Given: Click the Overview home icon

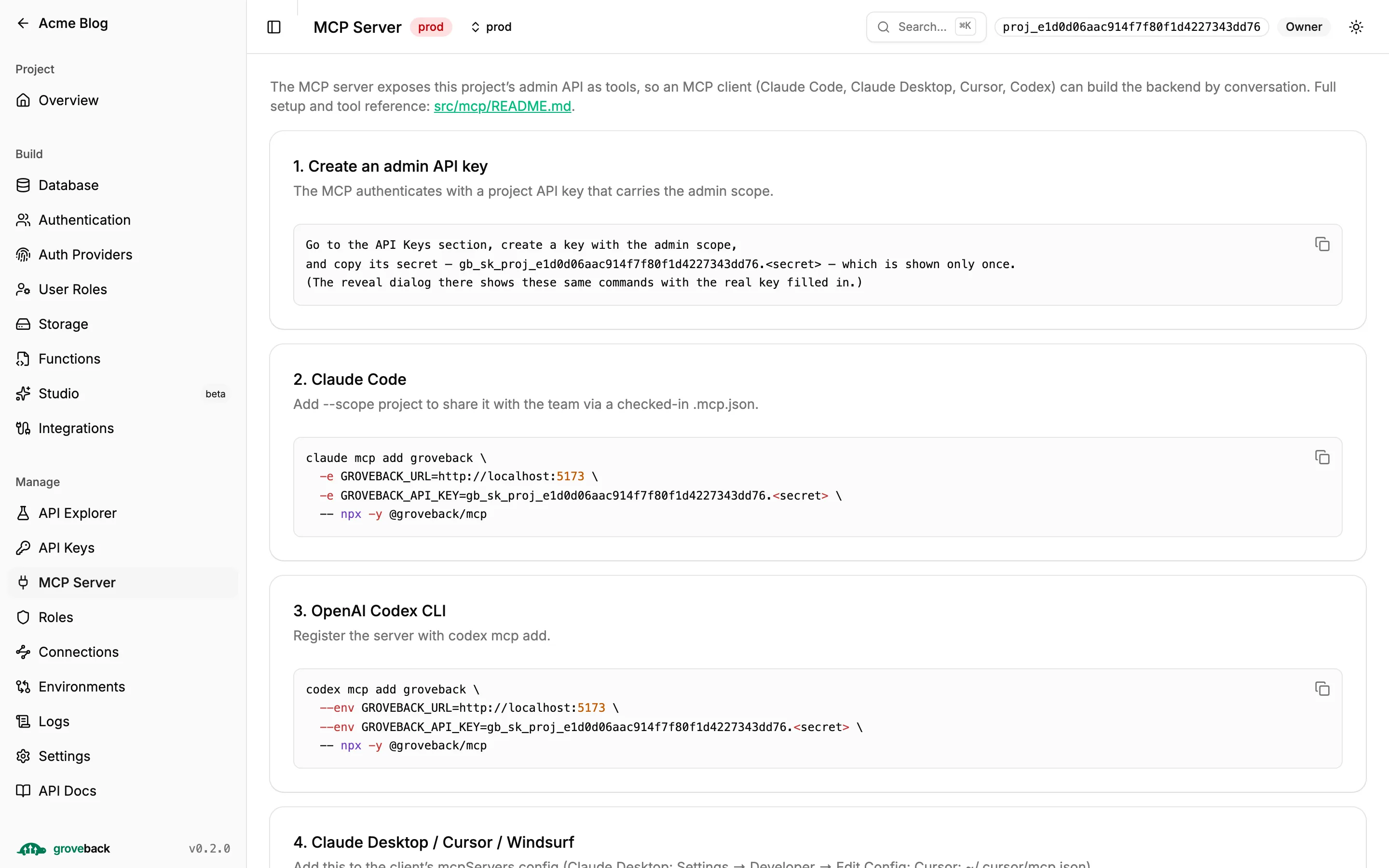Looking at the screenshot, I should click(23, 100).
